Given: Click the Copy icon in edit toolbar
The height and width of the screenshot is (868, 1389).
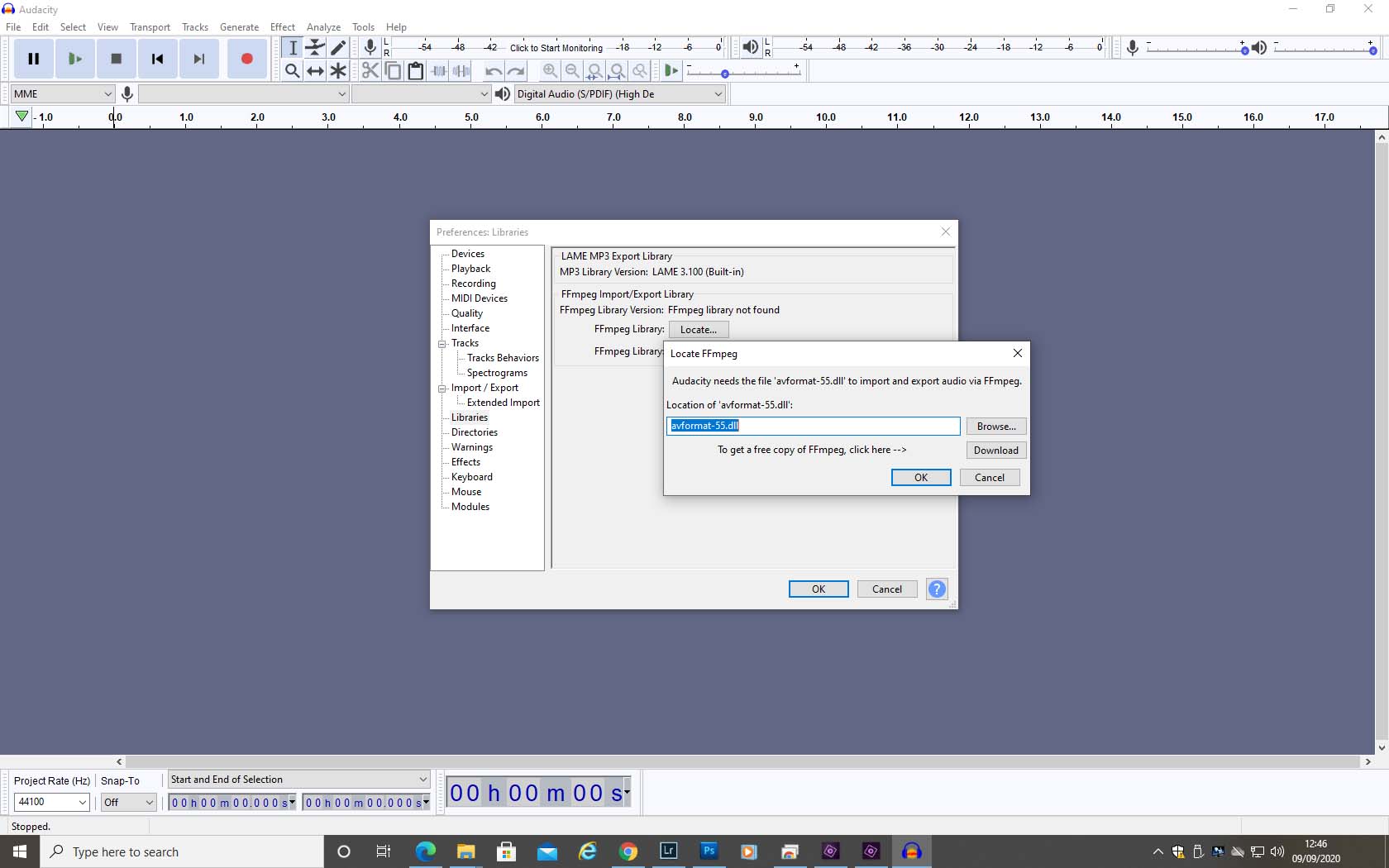Looking at the screenshot, I should coord(393,71).
